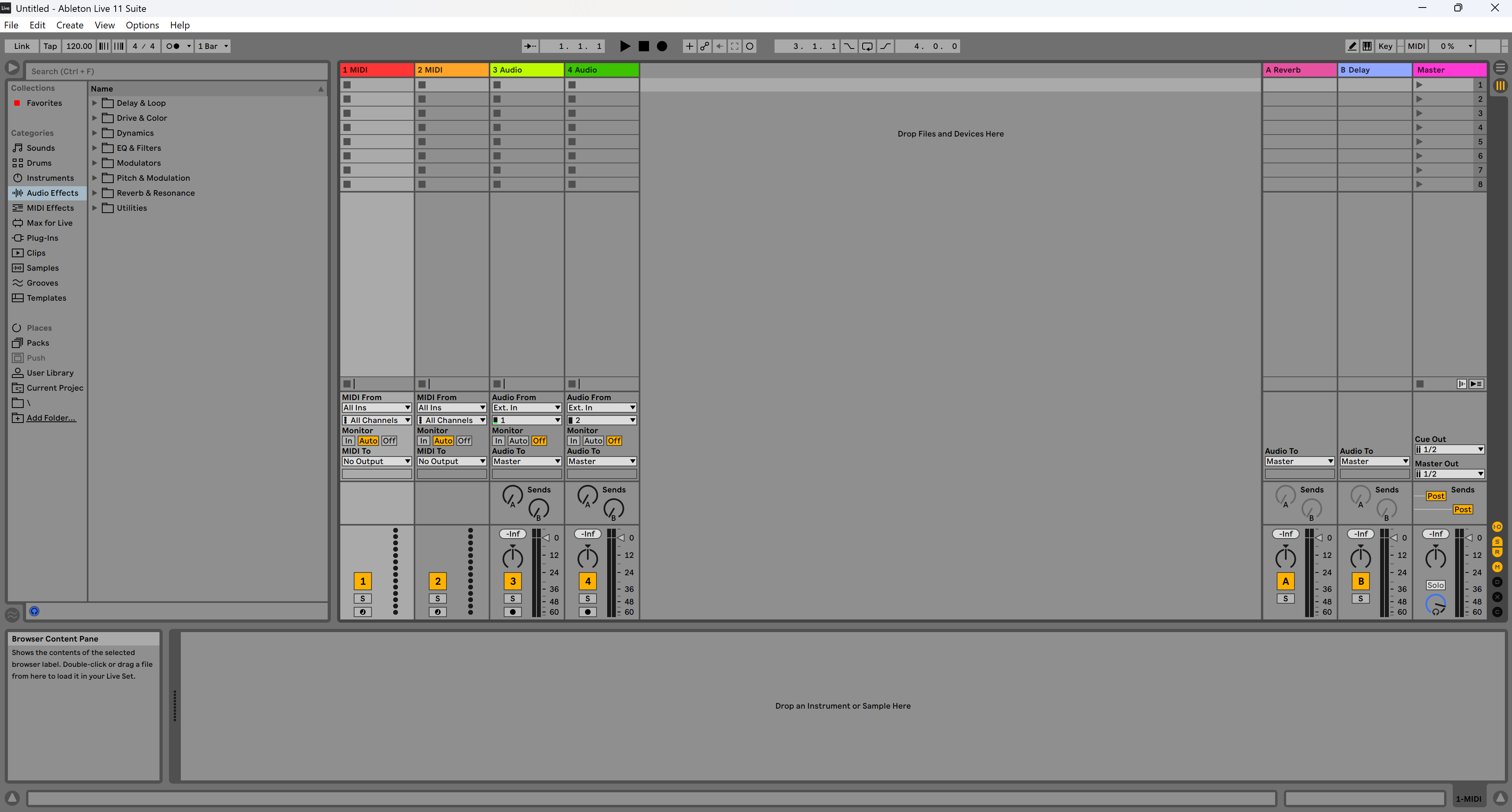Toggle Groove Pool wave icon
The height and width of the screenshot is (812, 1512).
coord(12,614)
